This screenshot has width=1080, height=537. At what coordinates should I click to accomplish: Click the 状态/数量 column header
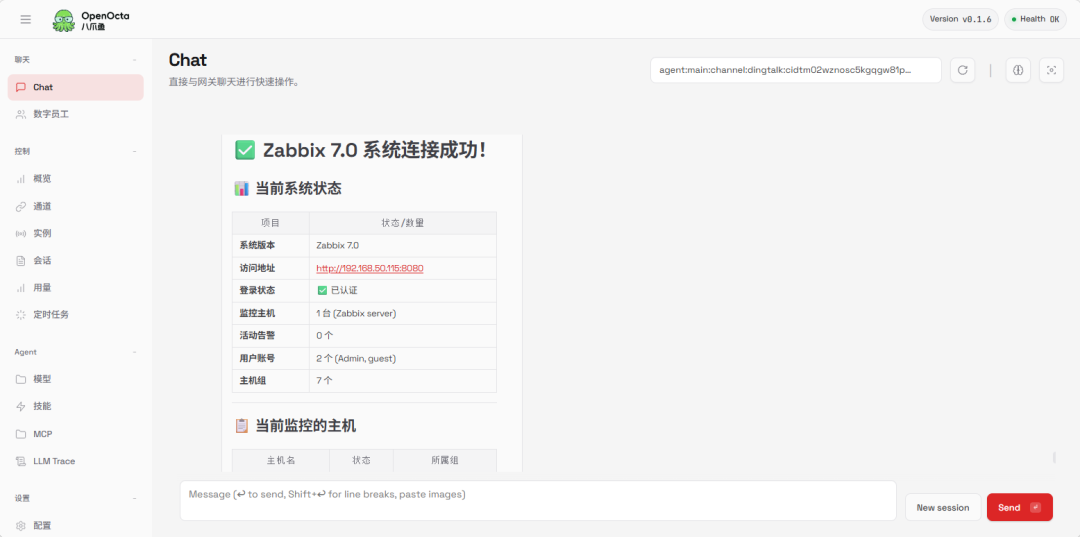403,223
